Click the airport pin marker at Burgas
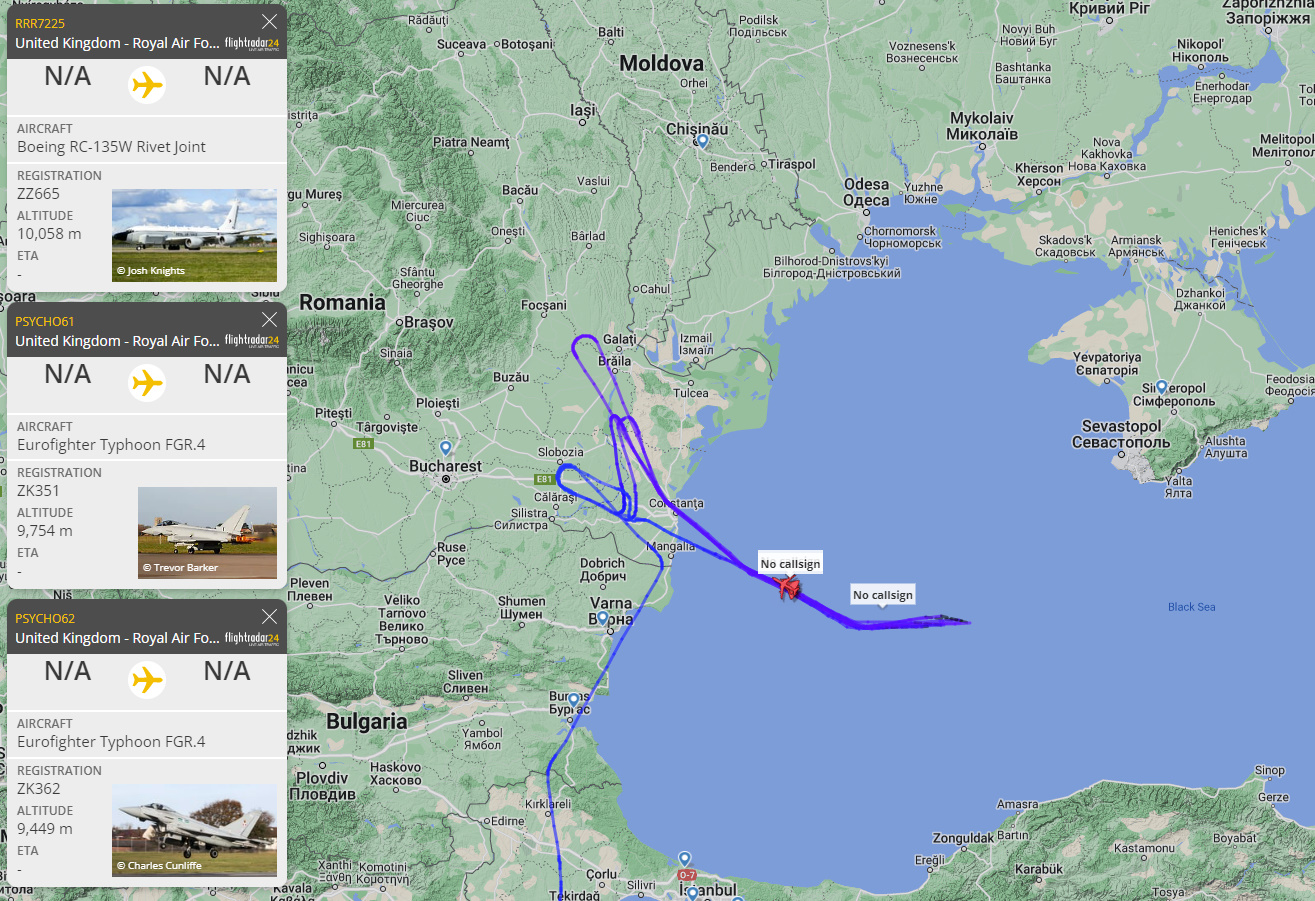Screen dimensions: 1315x901 click(574, 700)
